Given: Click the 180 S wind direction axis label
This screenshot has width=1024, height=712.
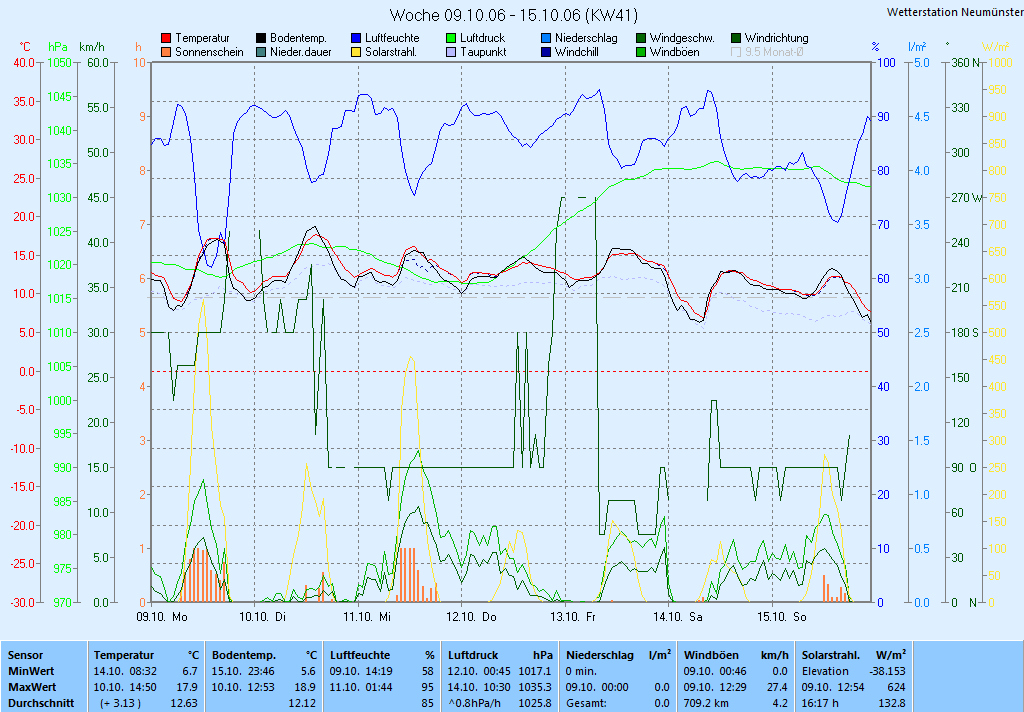Looking at the screenshot, I should pyautogui.click(x=965, y=333).
